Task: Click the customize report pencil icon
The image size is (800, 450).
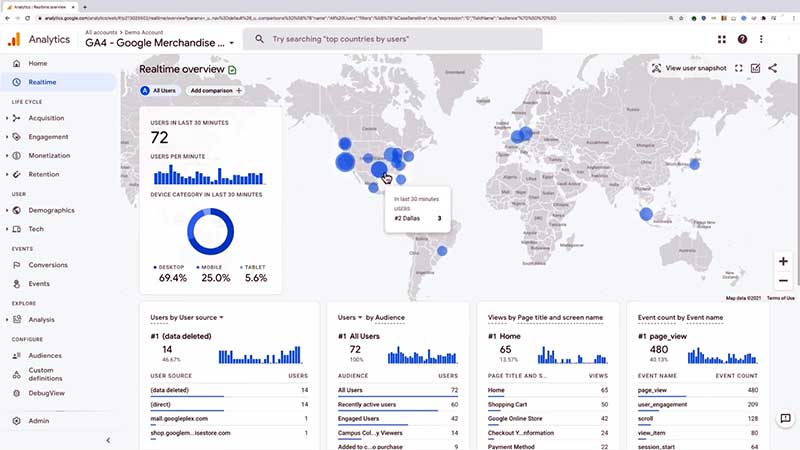Action: tap(756, 68)
